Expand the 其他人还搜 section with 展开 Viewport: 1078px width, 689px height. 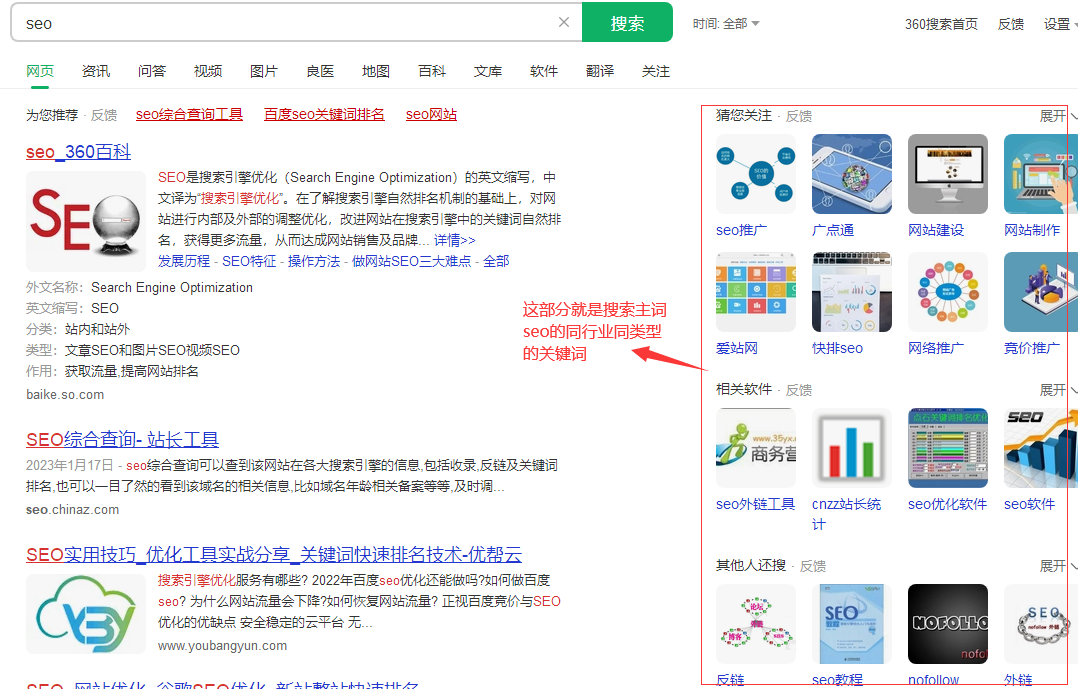(x=1057, y=566)
